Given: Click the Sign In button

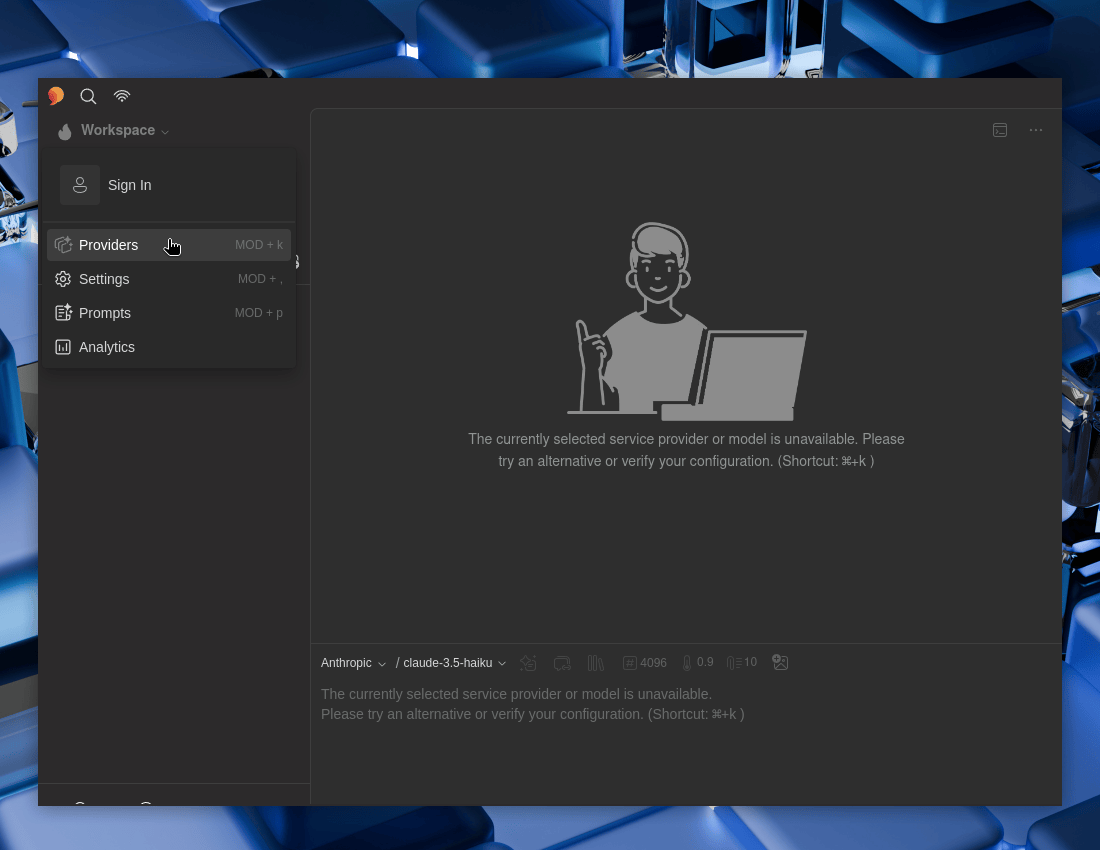Looking at the screenshot, I should coord(129,185).
